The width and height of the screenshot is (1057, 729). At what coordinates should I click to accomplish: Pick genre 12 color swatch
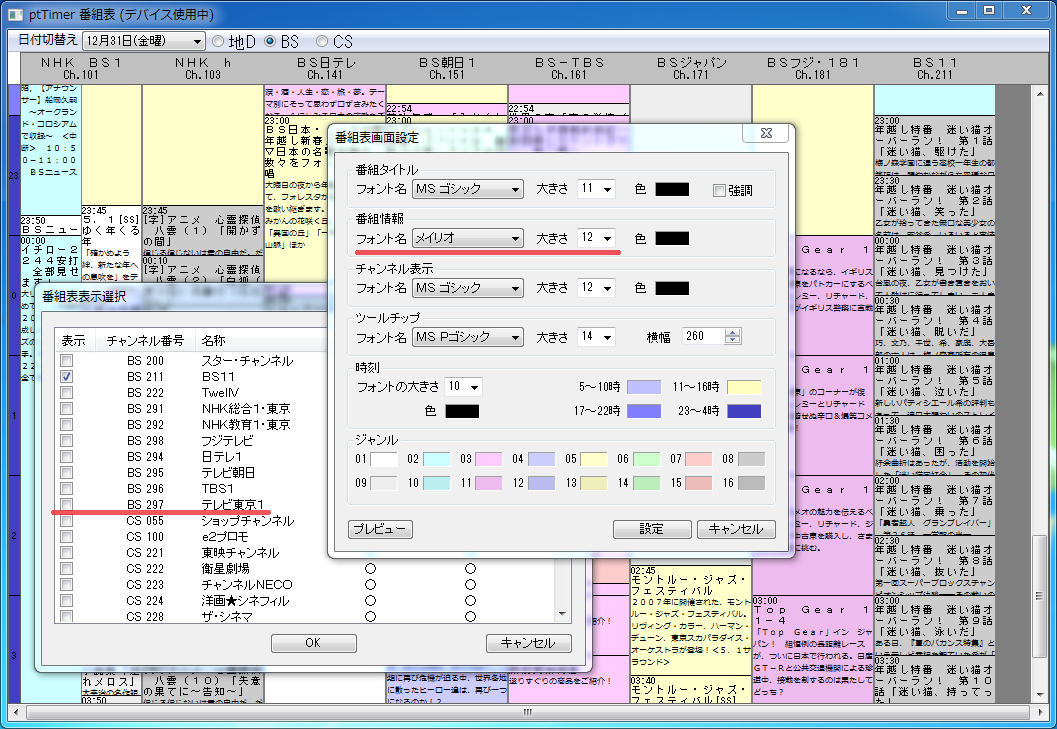[x=541, y=484]
